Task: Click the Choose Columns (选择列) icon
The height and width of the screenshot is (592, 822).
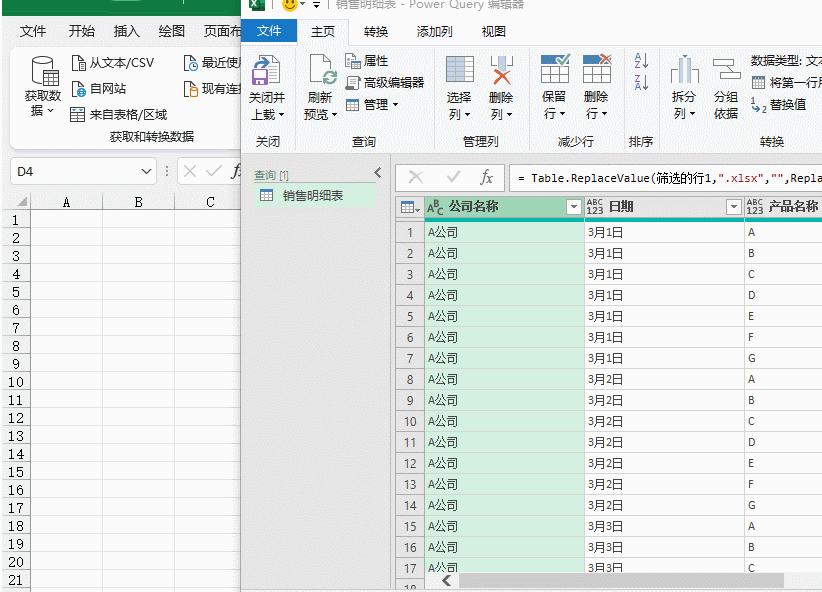Action: (x=460, y=69)
